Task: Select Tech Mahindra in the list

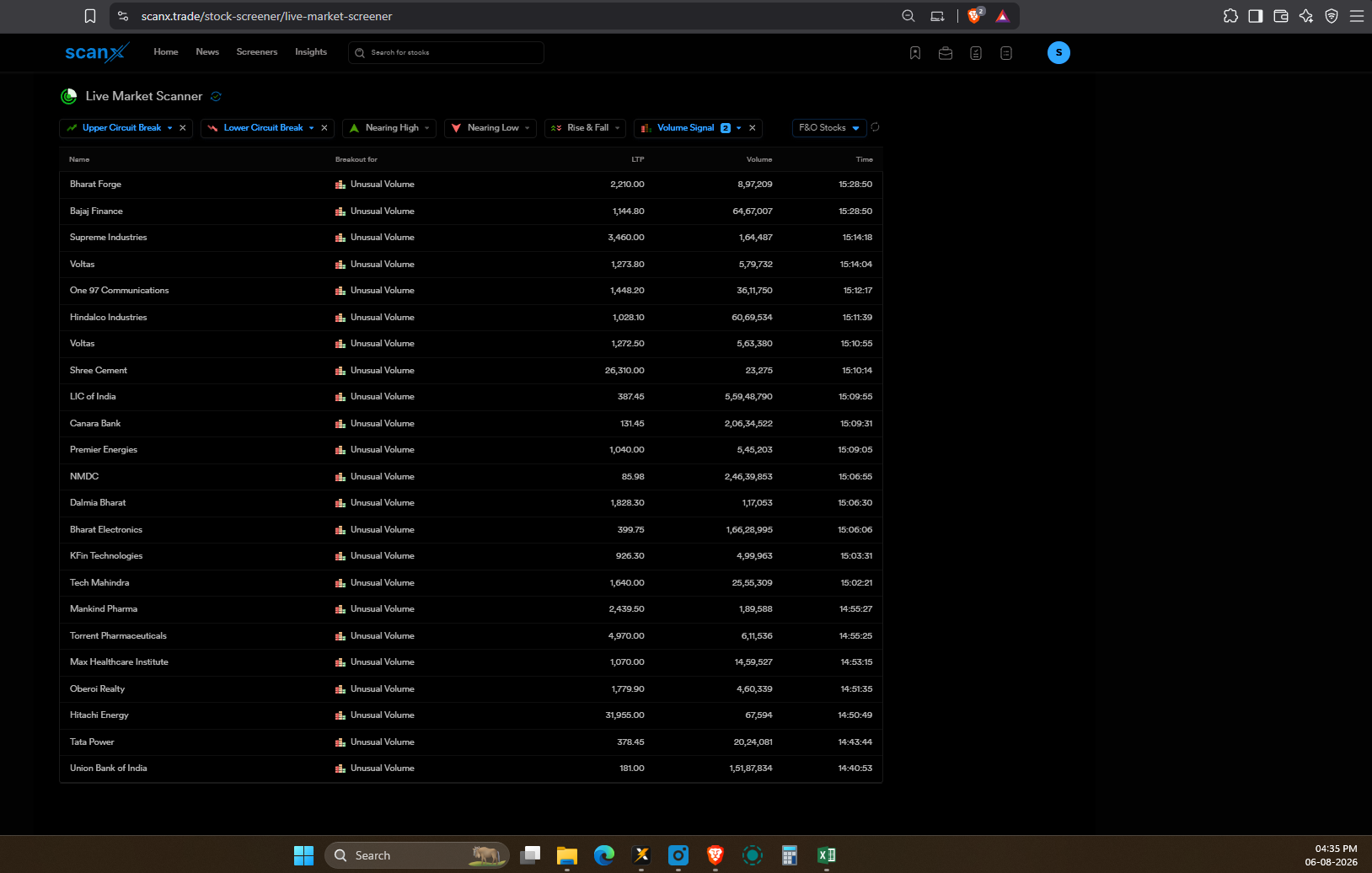Action: click(99, 583)
